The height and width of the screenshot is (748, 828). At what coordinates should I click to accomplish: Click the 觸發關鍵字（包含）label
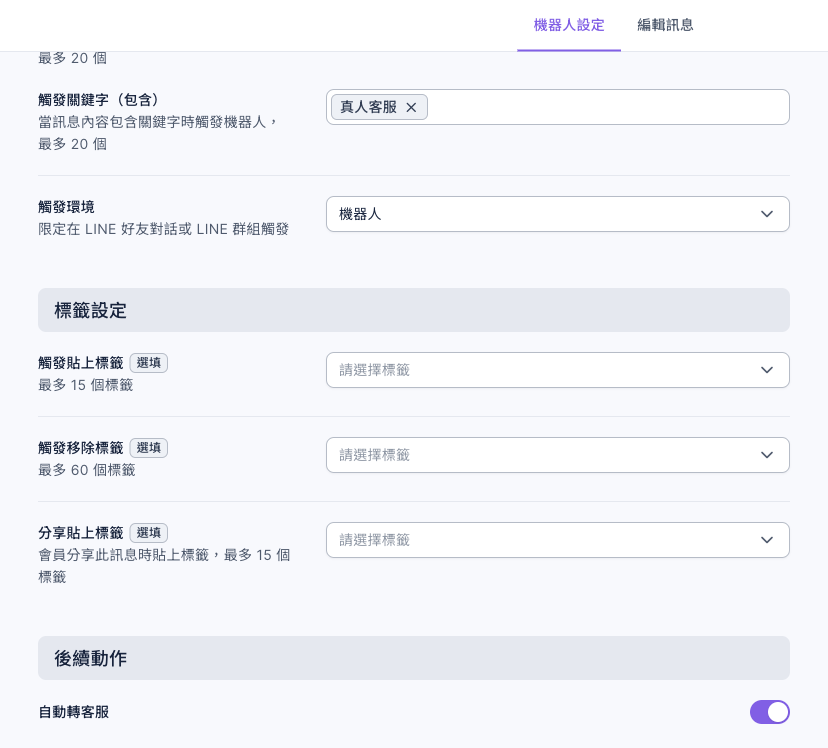[x=98, y=100]
